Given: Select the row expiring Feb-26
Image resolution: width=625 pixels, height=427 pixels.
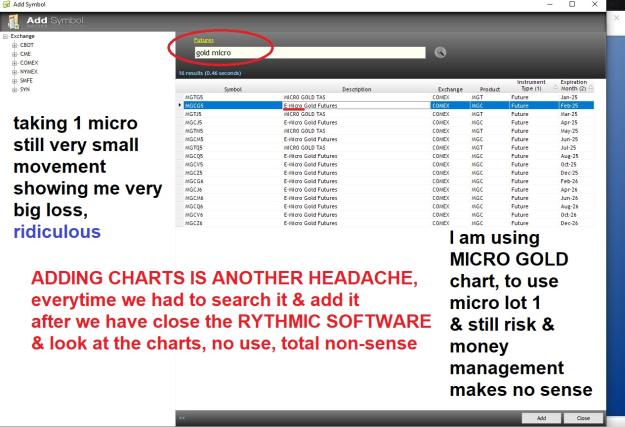Looking at the screenshot, I should (x=385, y=181).
